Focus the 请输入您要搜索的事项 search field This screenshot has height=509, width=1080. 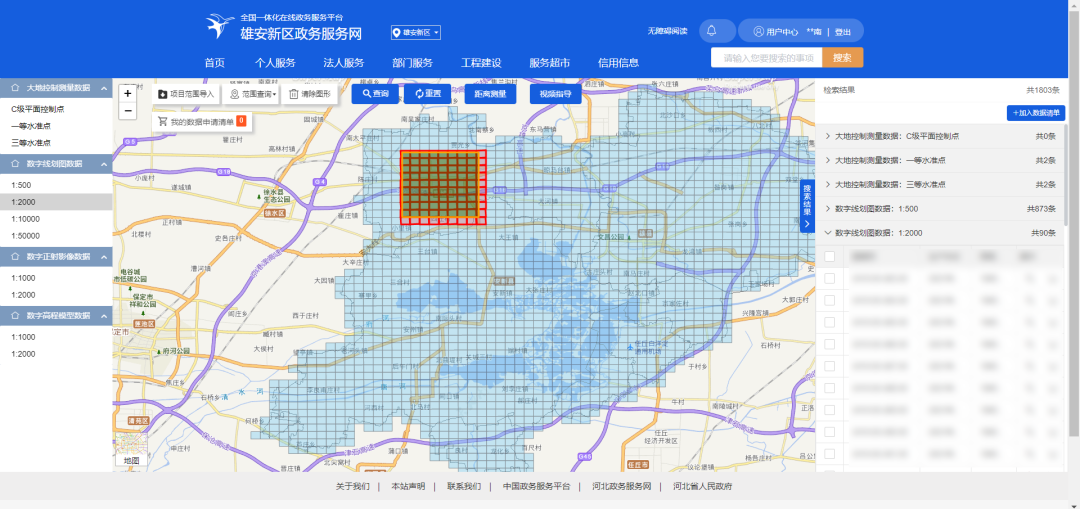click(x=767, y=58)
